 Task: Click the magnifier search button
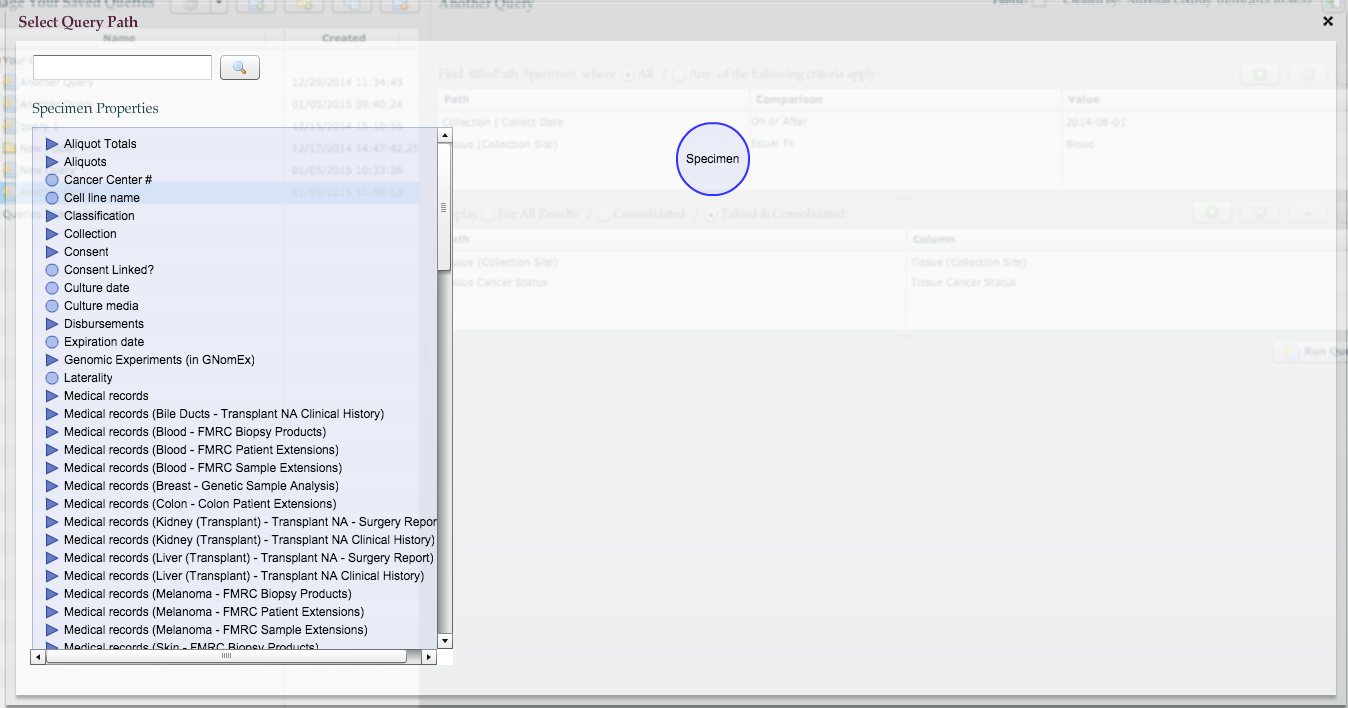pyautogui.click(x=240, y=67)
